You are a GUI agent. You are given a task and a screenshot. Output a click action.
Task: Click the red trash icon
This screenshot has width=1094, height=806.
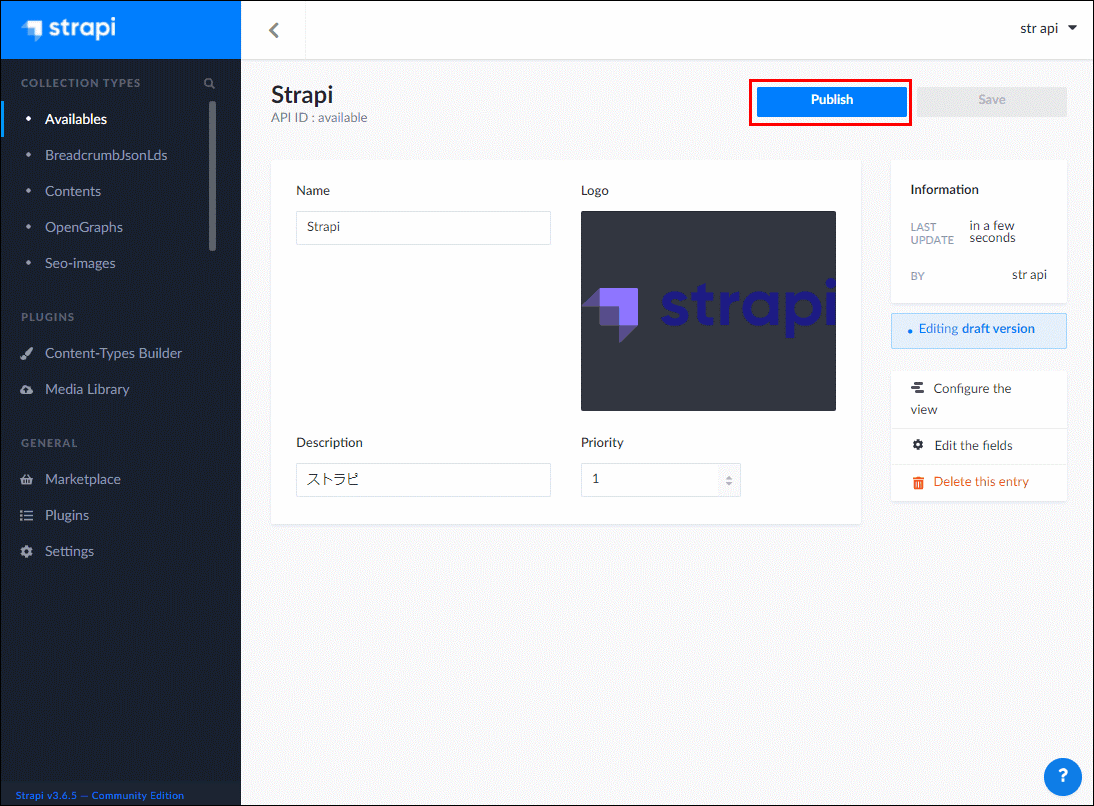point(918,482)
